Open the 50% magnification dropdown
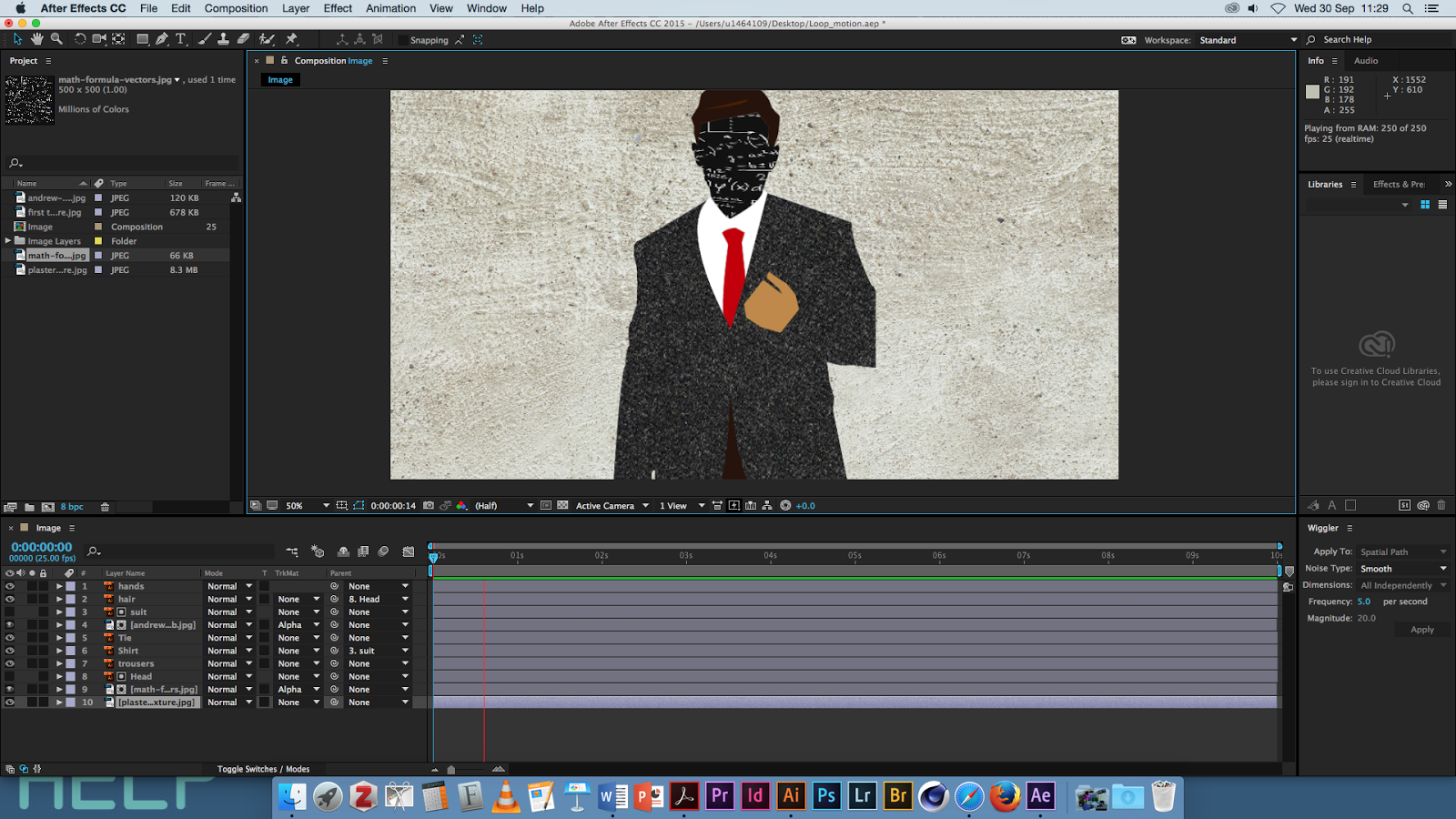Image resolution: width=1456 pixels, height=819 pixels. (326, 506)
